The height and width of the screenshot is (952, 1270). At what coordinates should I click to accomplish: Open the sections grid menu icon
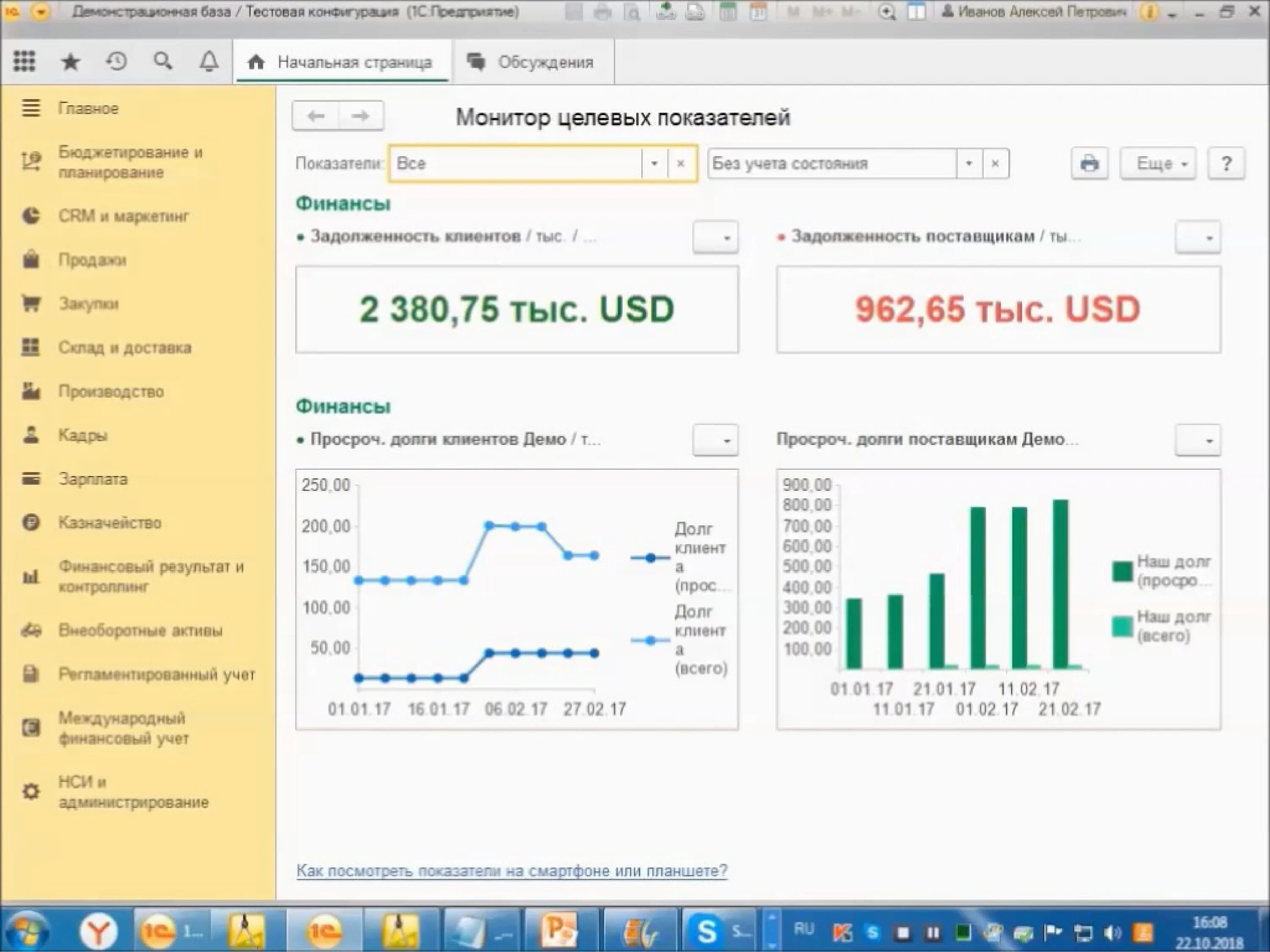tap(24, 61)
